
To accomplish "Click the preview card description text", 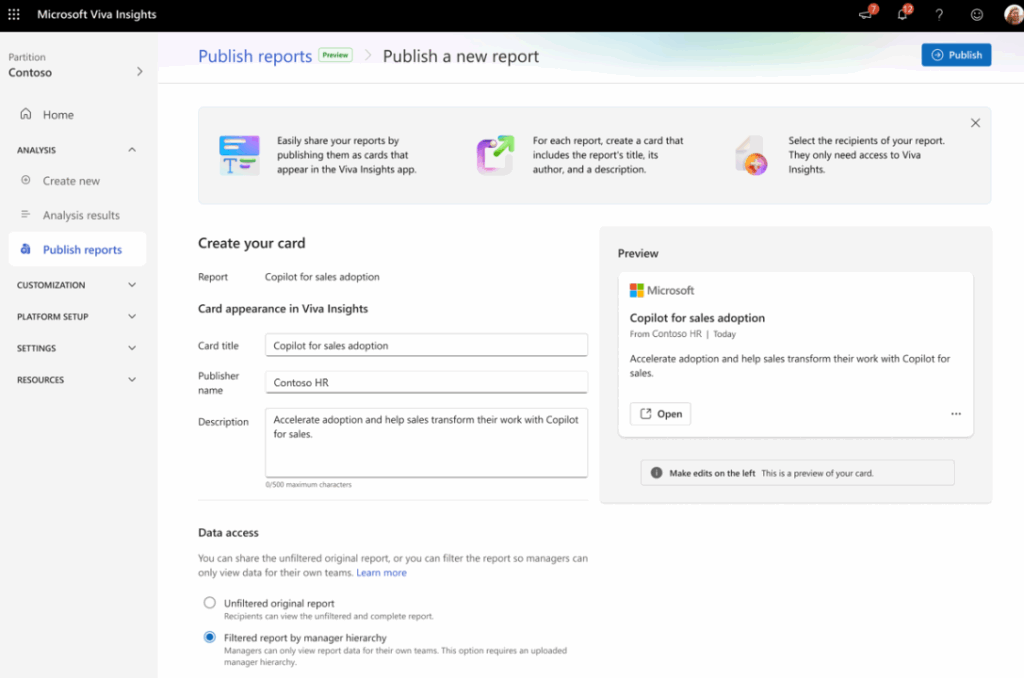I will tap(790, 366).
